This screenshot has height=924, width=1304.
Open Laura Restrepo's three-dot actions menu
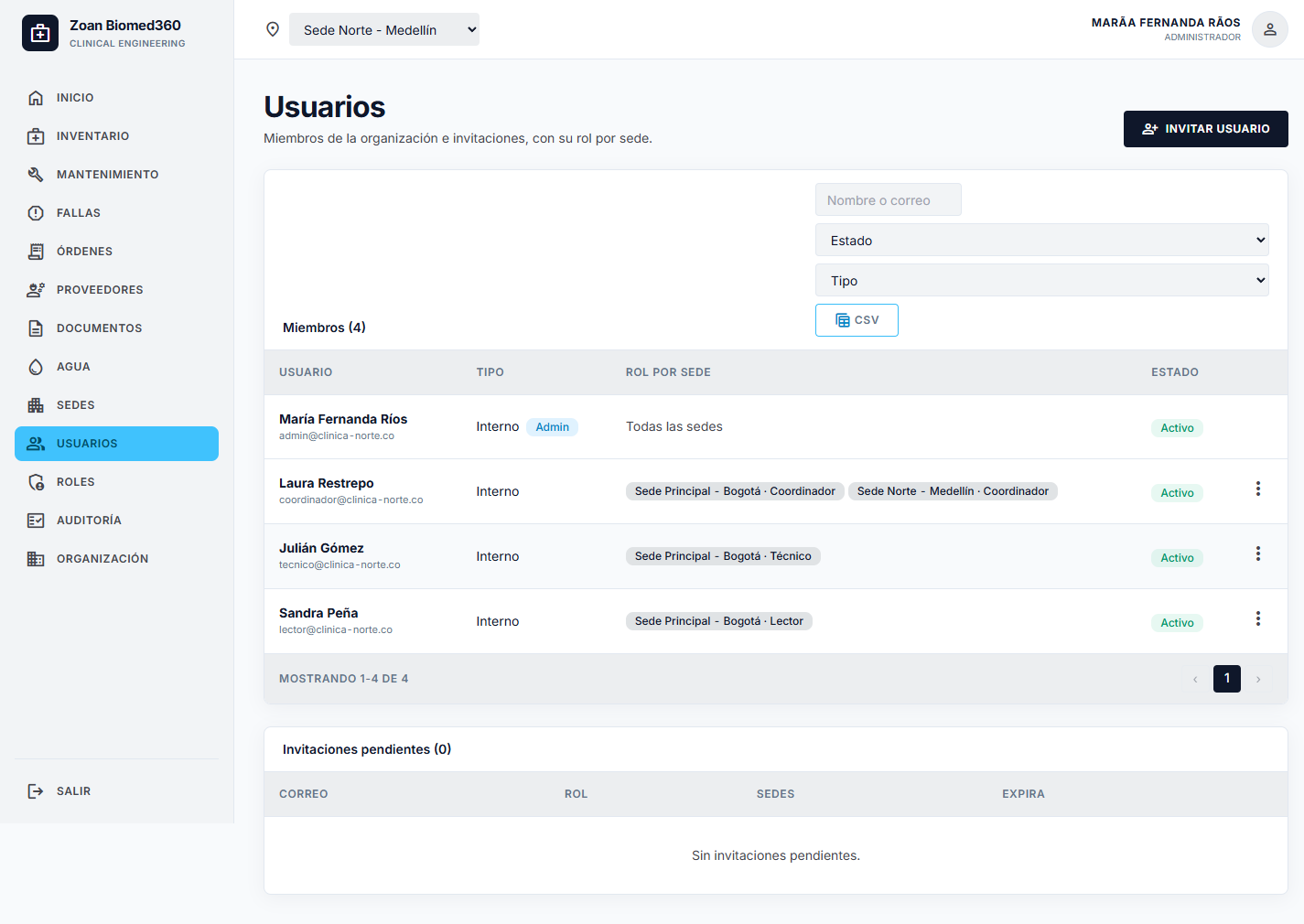coord(1258,489)
